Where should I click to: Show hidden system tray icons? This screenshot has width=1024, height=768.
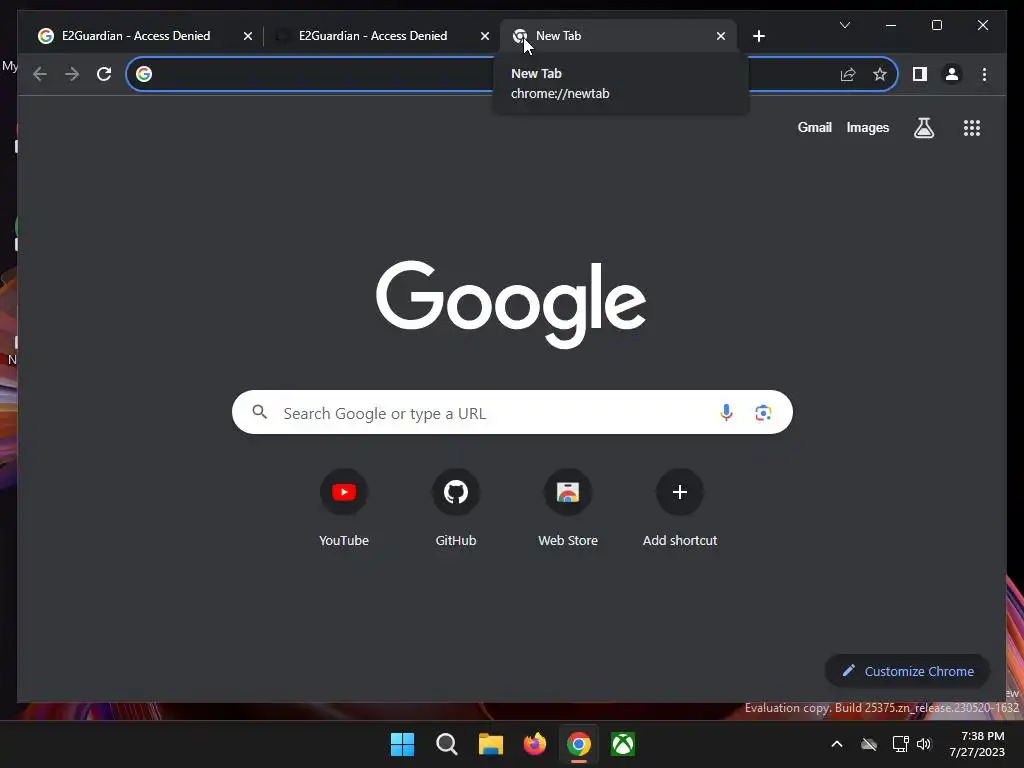click(837, 744)
